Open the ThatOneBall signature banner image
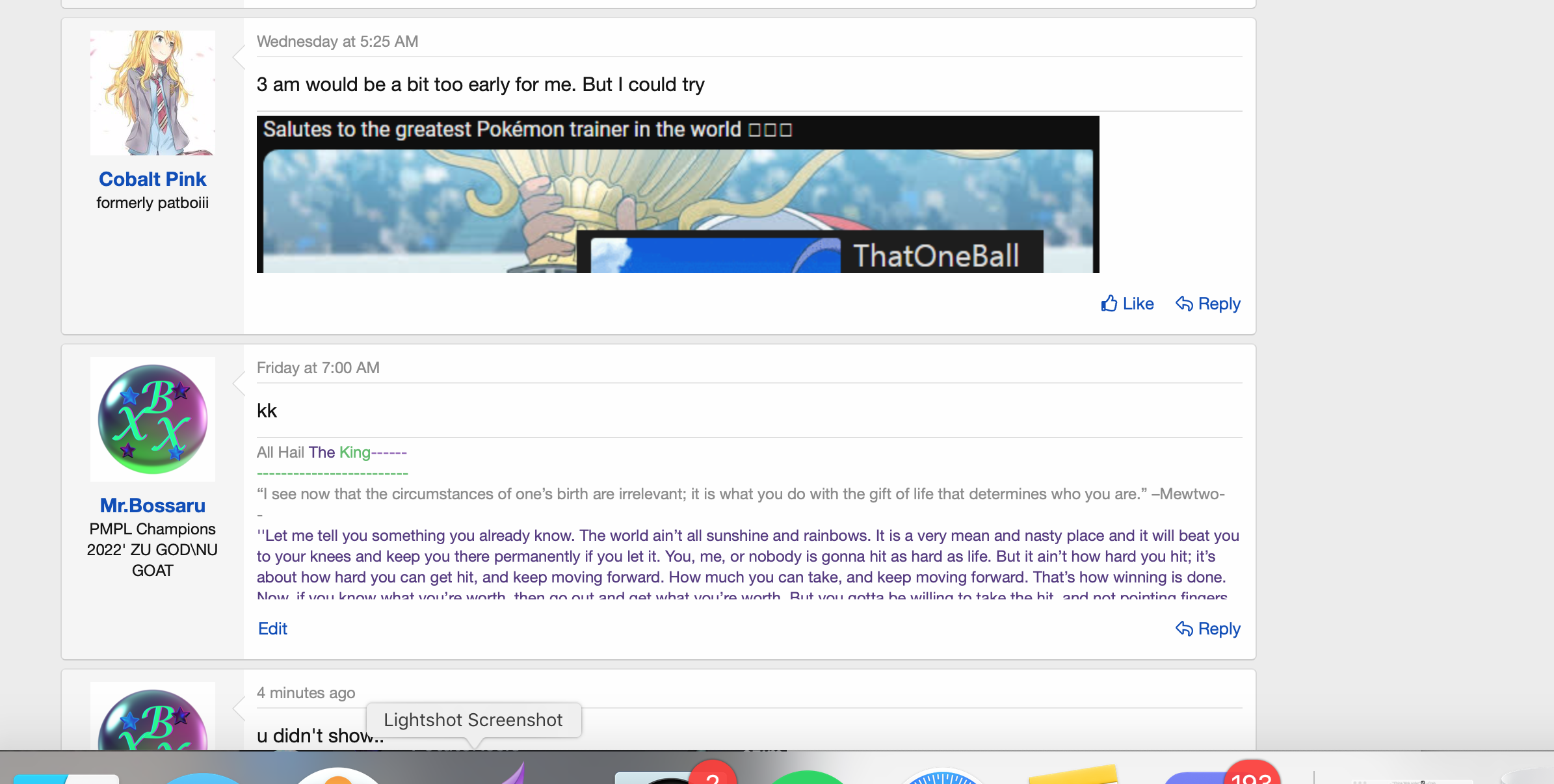 pyautogui.click(x=678, y=194)
